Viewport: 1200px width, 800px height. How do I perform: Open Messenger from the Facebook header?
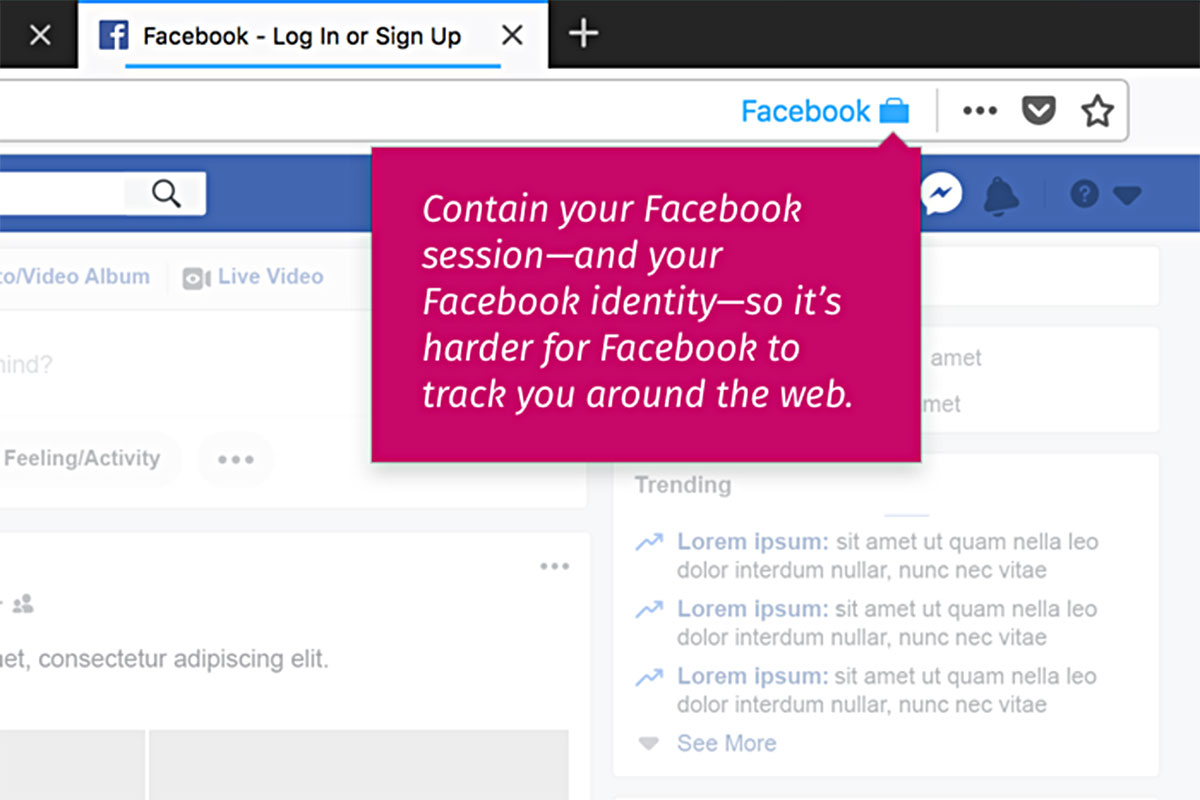[x=941, y=194]
